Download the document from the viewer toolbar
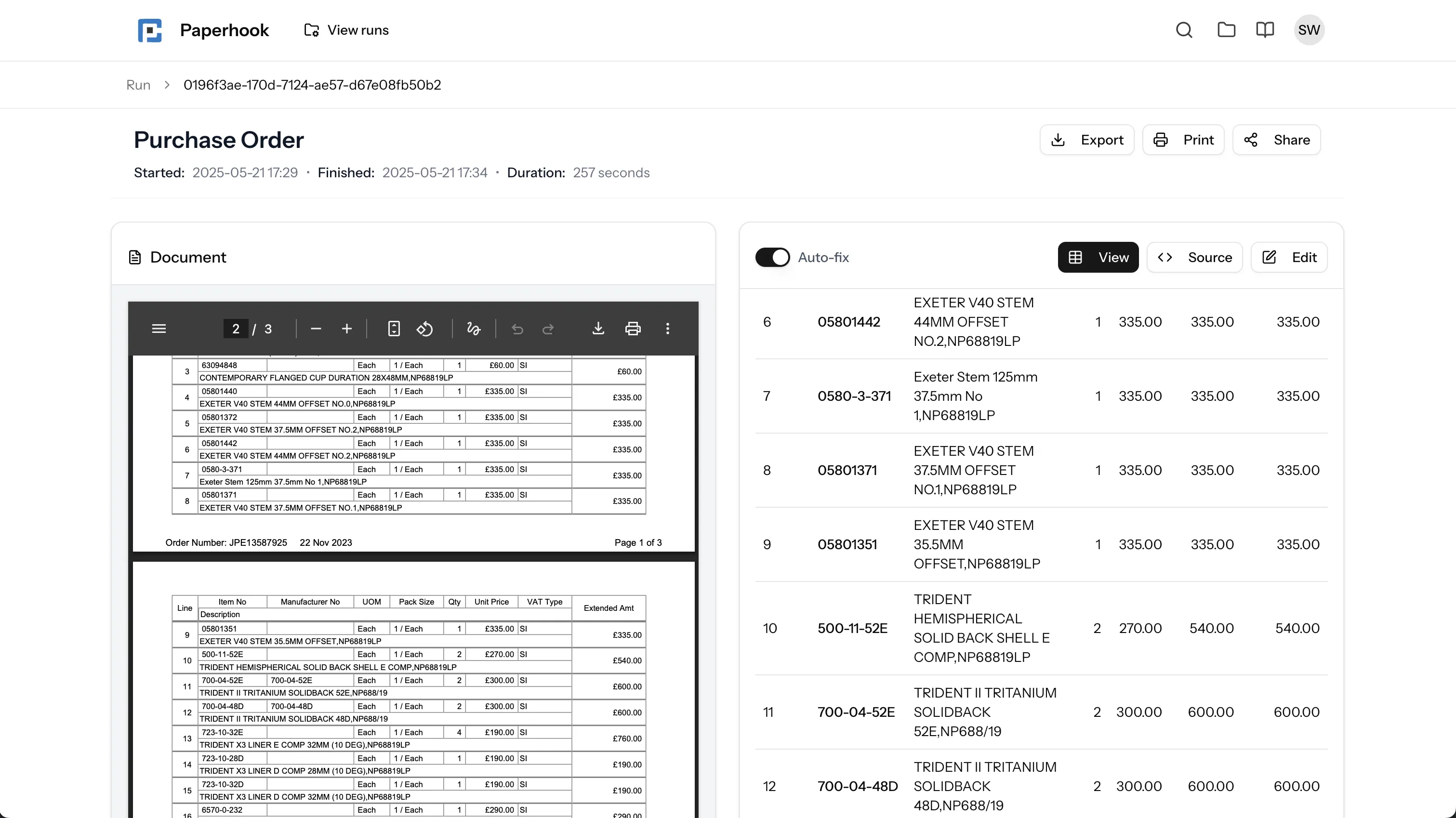Screen dimensions: 1456x818 tap(598, 329)
